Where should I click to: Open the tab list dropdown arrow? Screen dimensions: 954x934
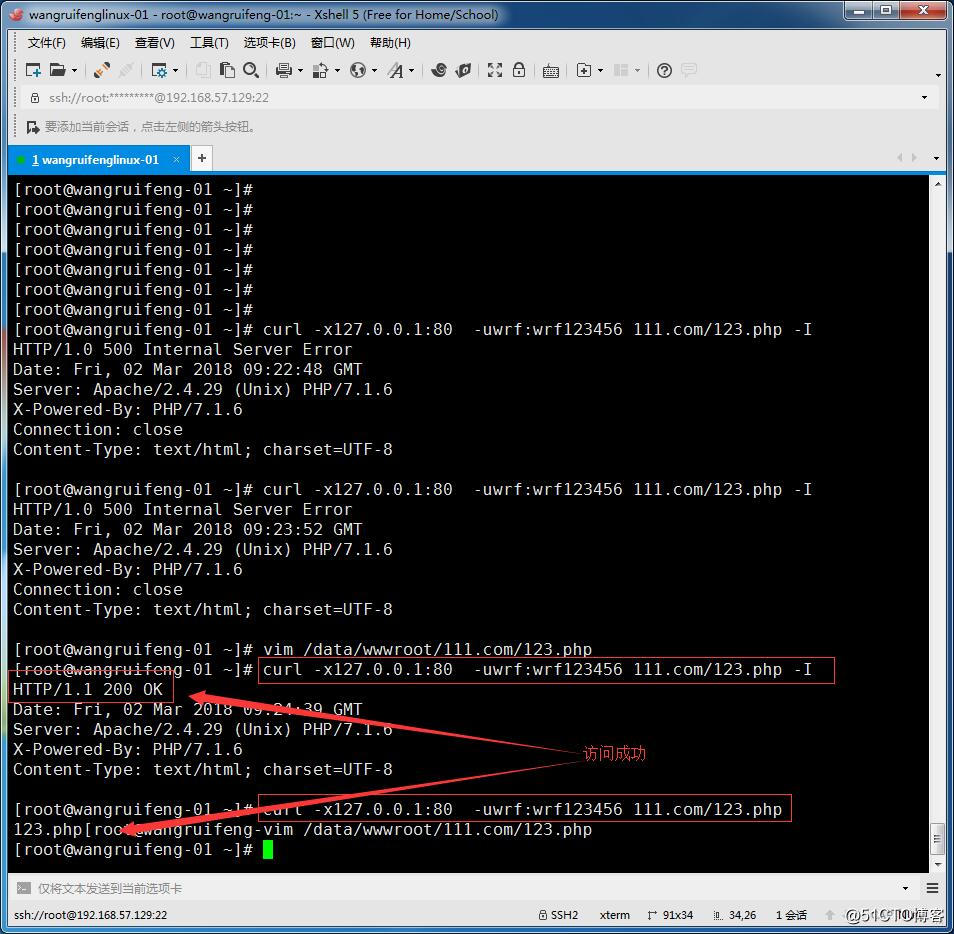click(936, 158)
